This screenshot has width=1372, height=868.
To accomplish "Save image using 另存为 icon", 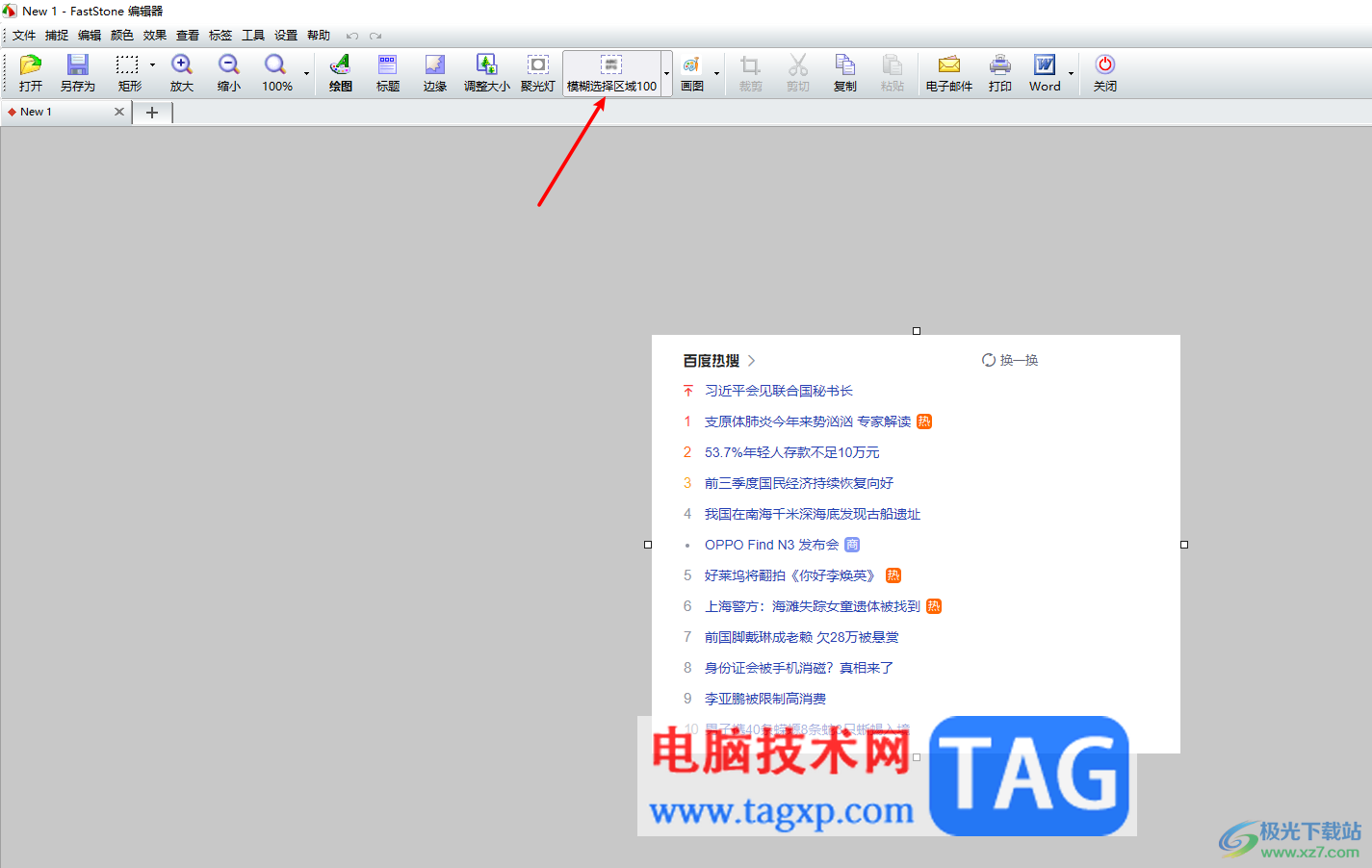I will pos(78,73).
